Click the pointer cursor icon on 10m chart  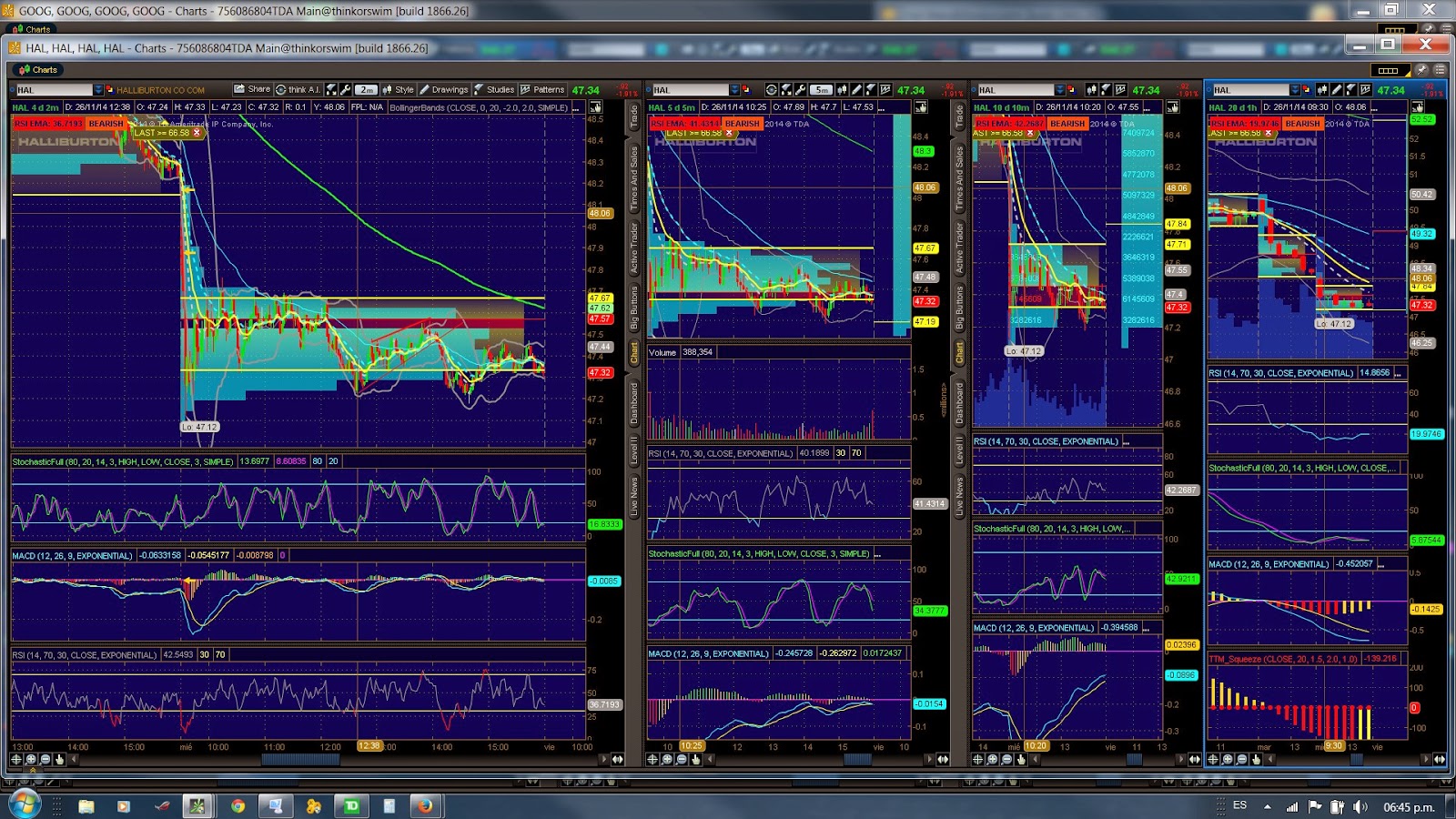(1173, 107)
